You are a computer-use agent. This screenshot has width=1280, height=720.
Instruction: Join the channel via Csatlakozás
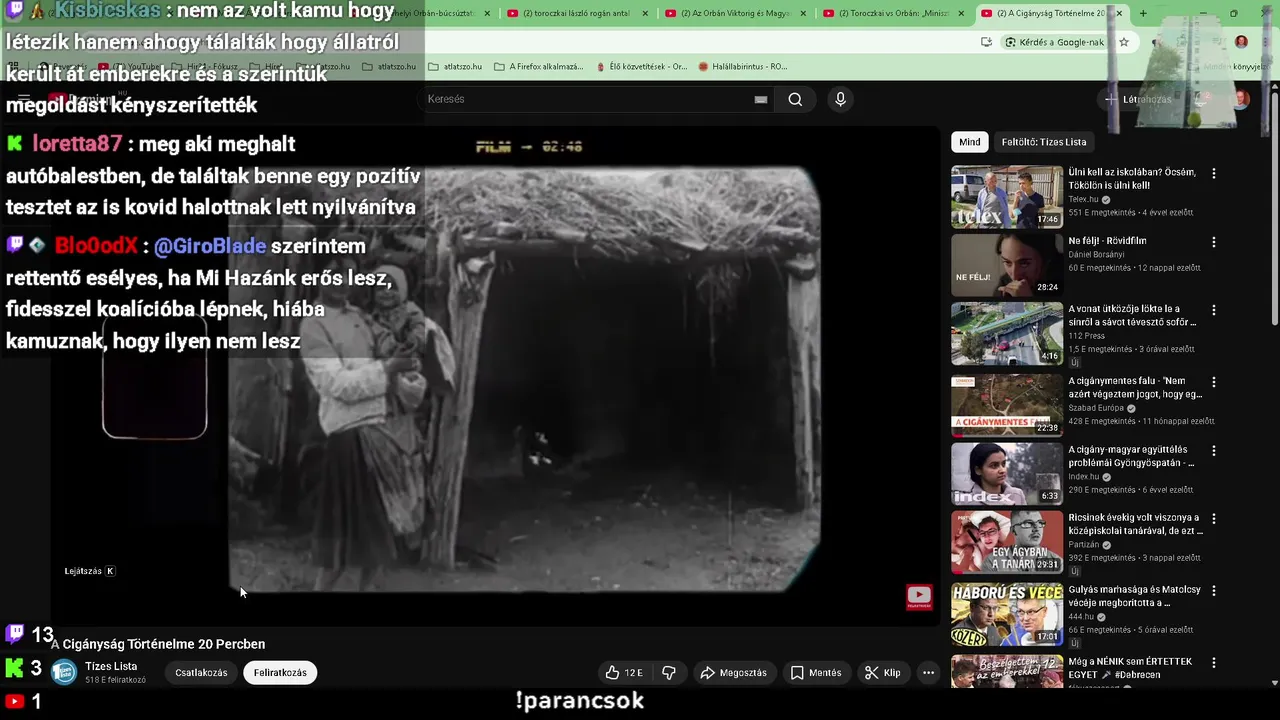(x=201, y=673)
